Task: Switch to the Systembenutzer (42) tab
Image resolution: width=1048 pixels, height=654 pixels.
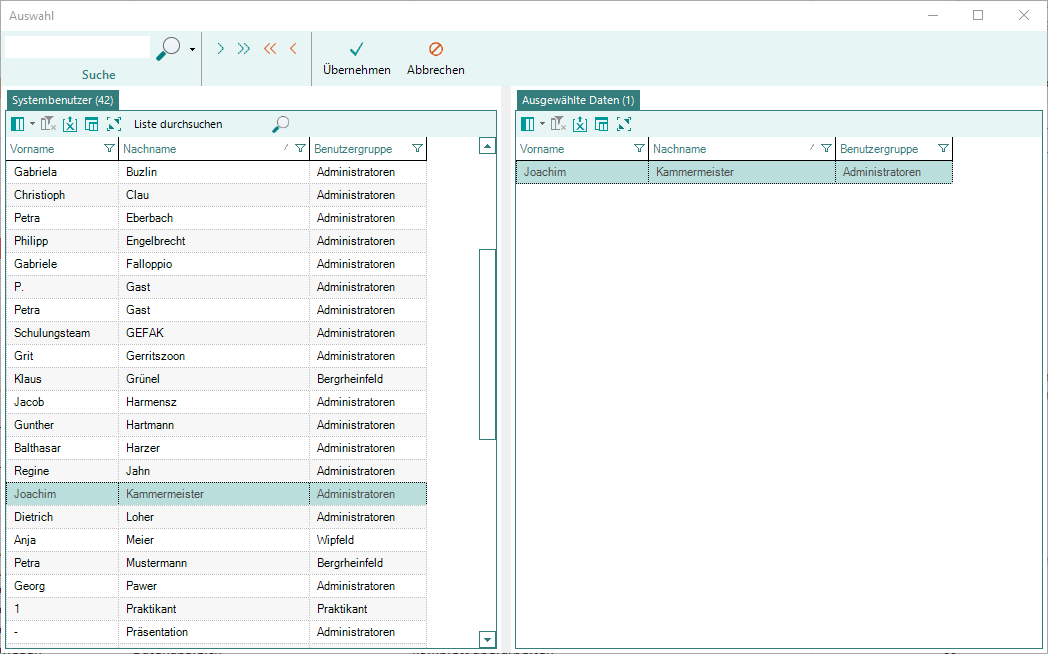Action: 63,100
